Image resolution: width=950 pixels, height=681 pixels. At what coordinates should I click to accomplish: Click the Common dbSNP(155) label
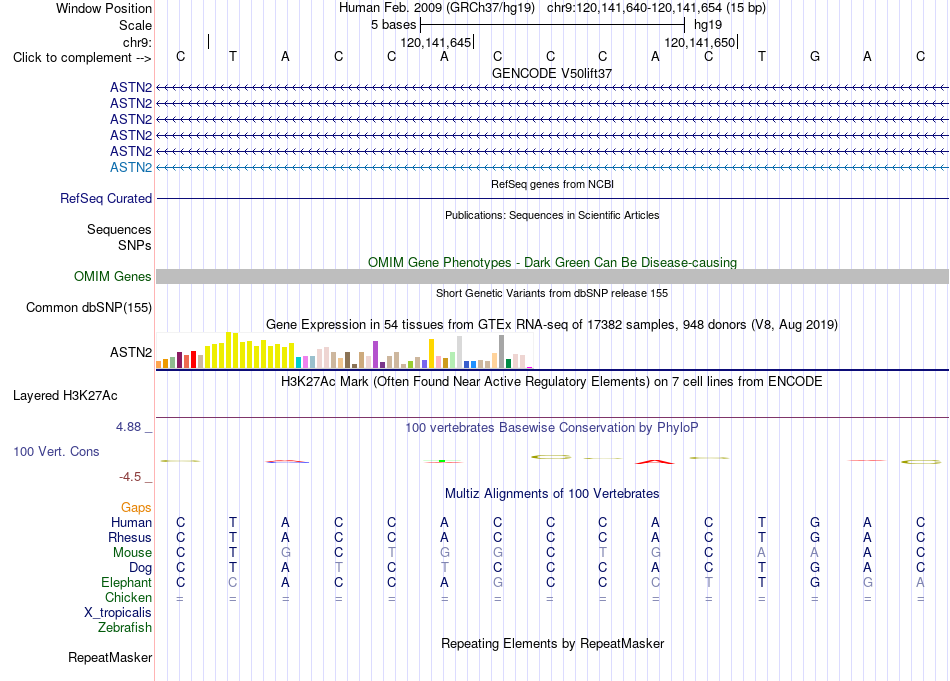(89, 307)
